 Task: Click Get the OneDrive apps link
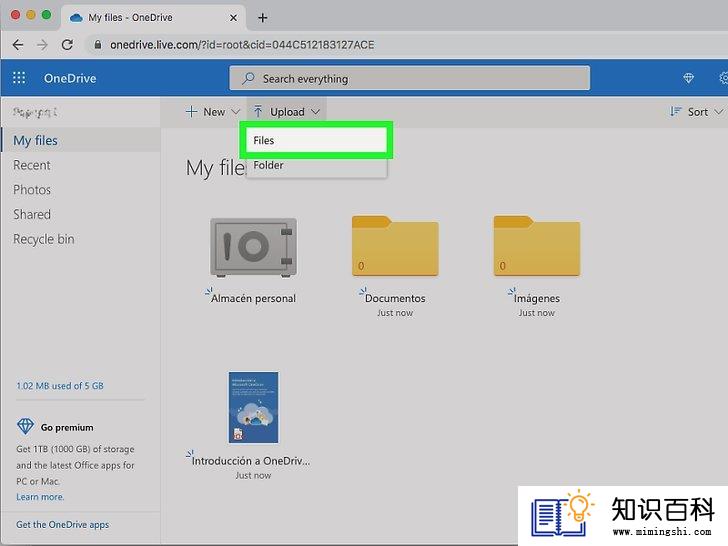(63, 525)
